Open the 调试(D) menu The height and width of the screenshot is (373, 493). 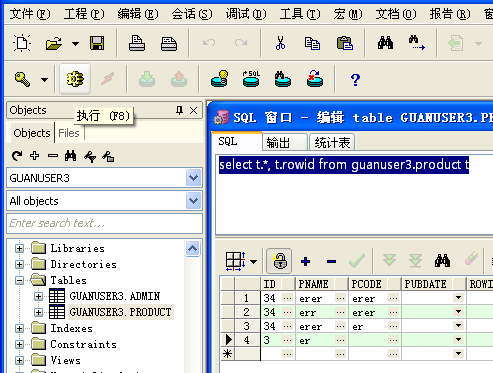(x=246, y=14)
